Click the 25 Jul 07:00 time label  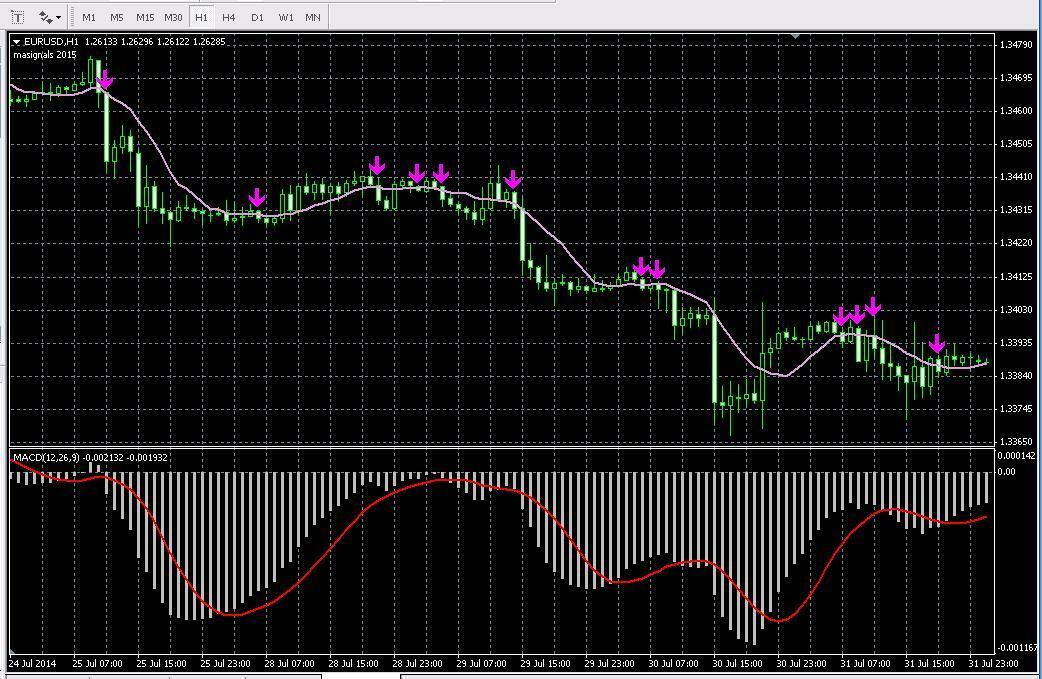[x=98, y=663]
